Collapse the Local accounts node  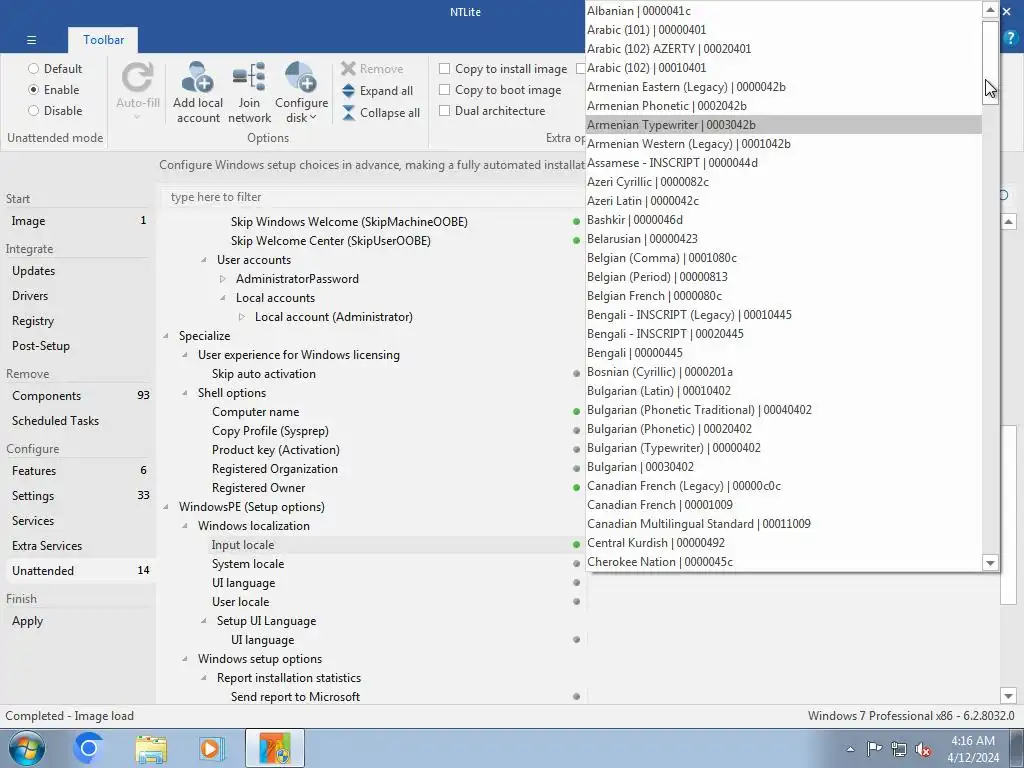[223, 298]
